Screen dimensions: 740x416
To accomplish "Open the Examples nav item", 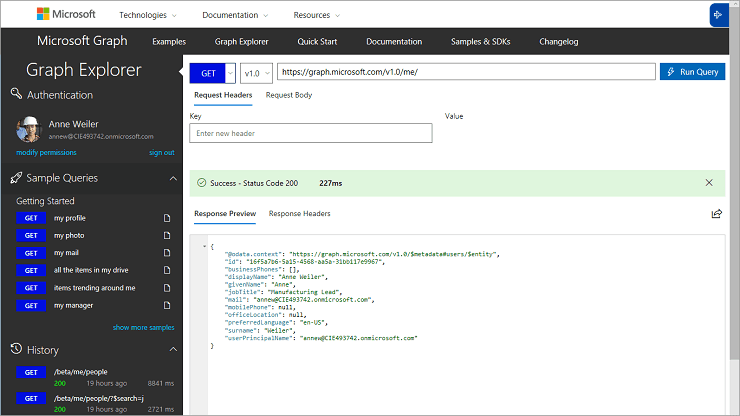I will click(x=169, y=42).
